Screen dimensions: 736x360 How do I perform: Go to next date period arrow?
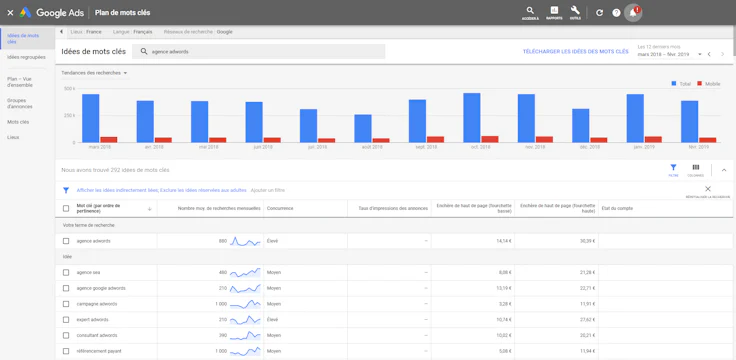pos(722,54)
